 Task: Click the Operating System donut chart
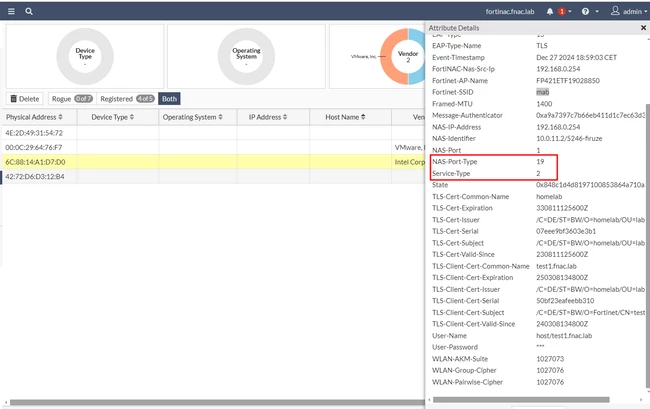pyautogui.click(x=246, y=56)
